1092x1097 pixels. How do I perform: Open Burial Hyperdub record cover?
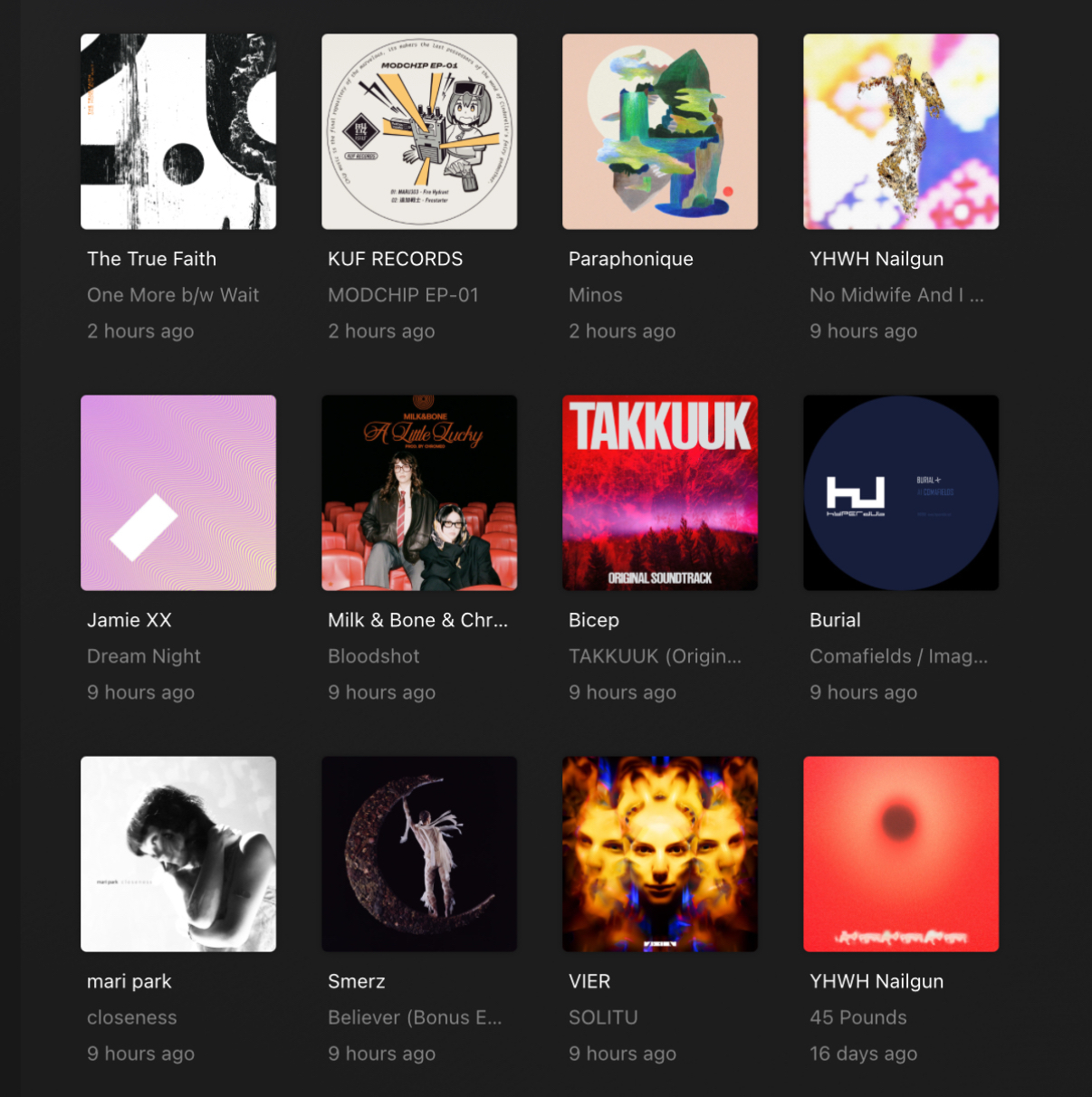[x=901, y=492]
